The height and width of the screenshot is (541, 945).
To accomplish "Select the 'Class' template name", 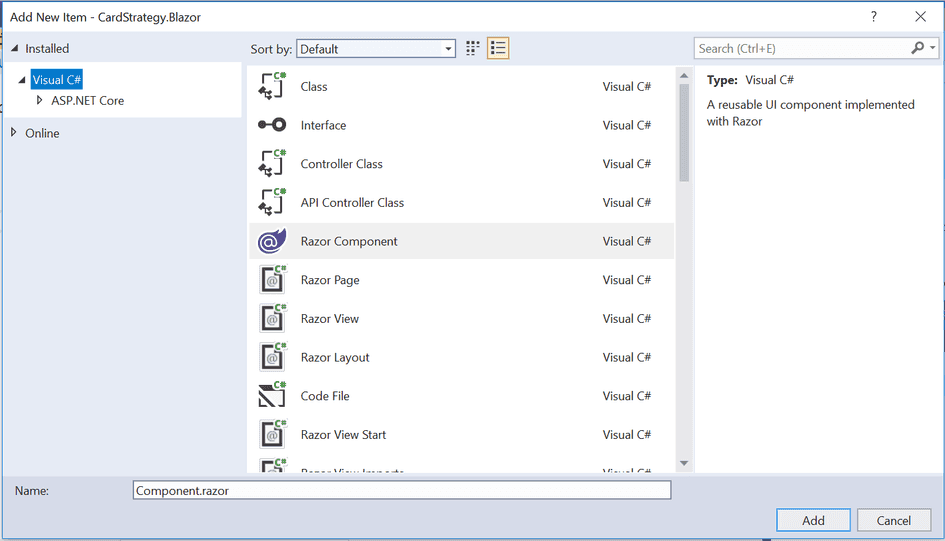I will tap(314, 87).
